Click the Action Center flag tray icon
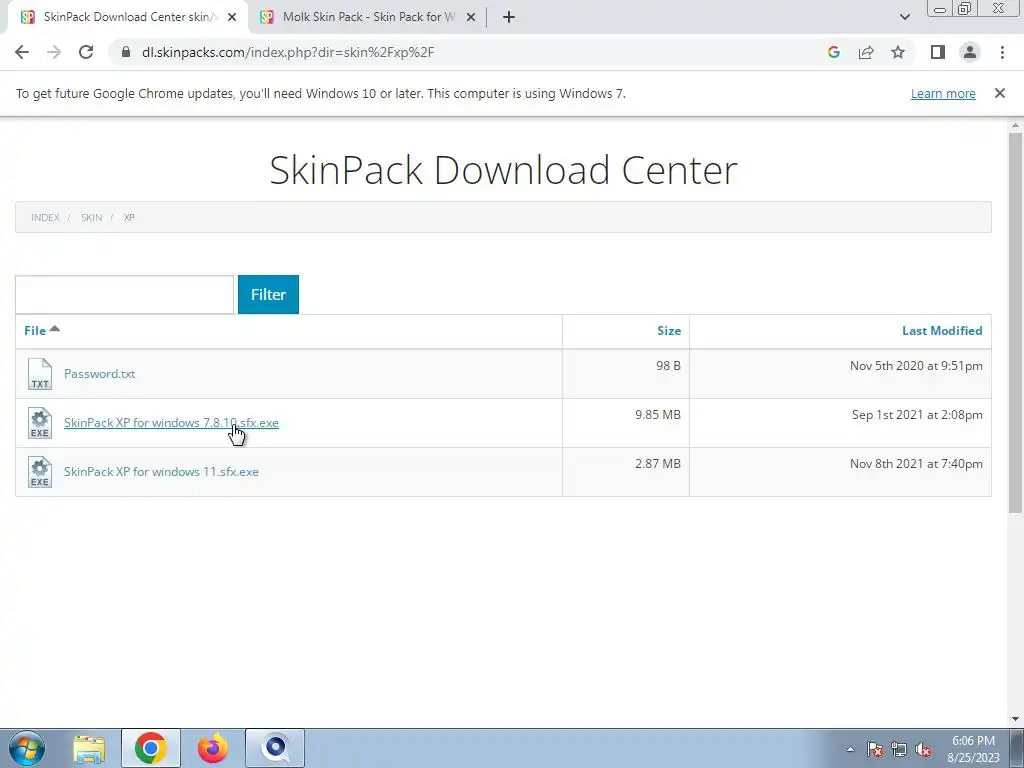The image size is (1024, 768). pos(875,749)
